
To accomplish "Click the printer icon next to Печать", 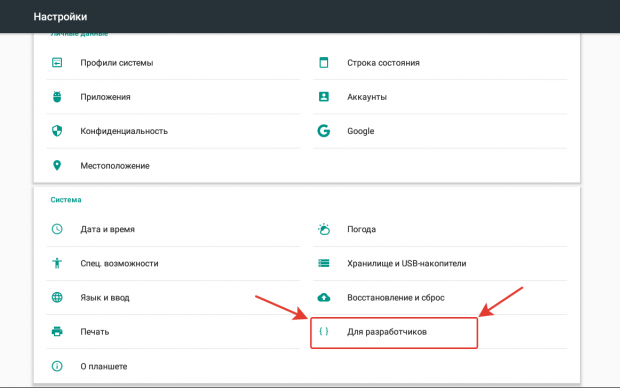I will click(57, 331).
